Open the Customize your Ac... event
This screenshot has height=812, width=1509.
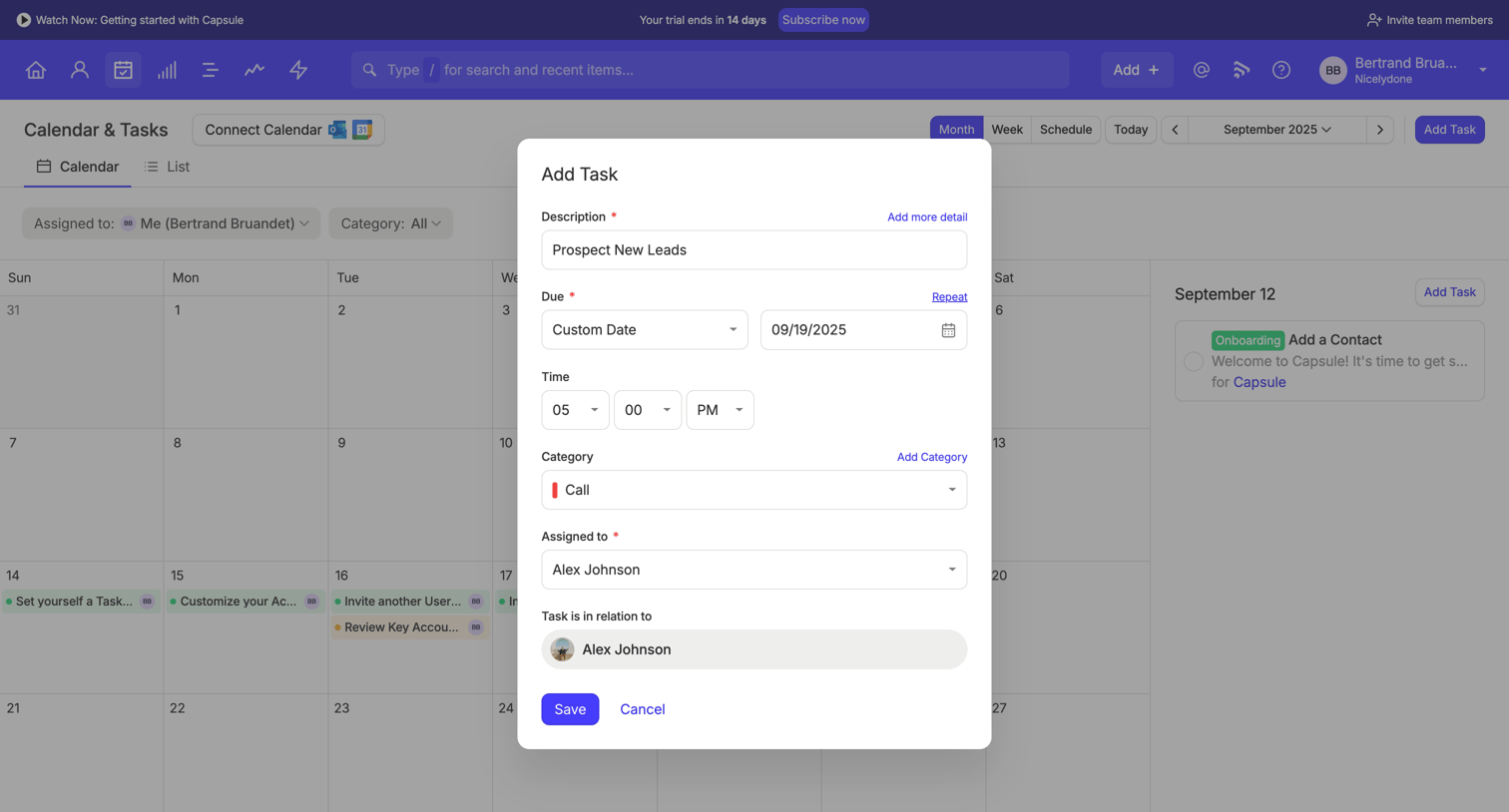246,602
